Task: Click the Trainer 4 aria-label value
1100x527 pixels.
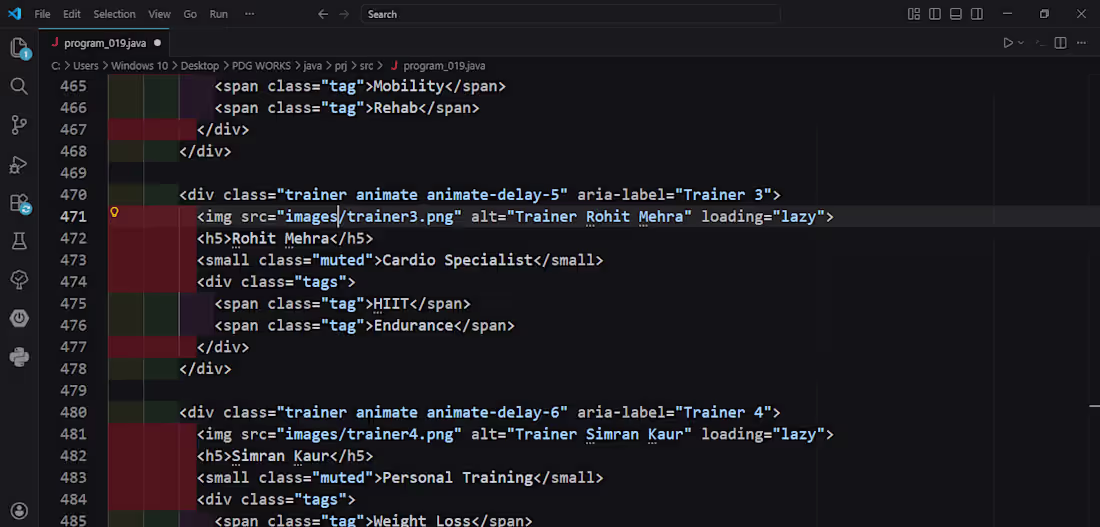Action: pyautogui.click(x=723, y=412)
